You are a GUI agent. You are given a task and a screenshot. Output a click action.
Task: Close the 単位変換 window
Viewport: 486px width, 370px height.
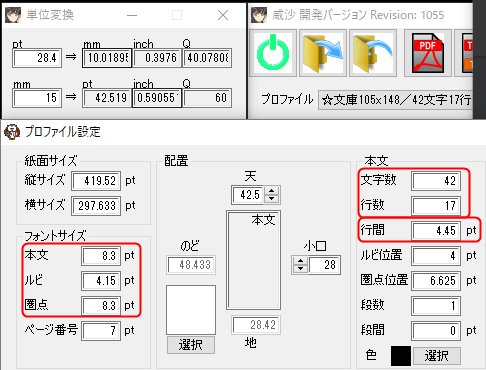coord(223,15)
